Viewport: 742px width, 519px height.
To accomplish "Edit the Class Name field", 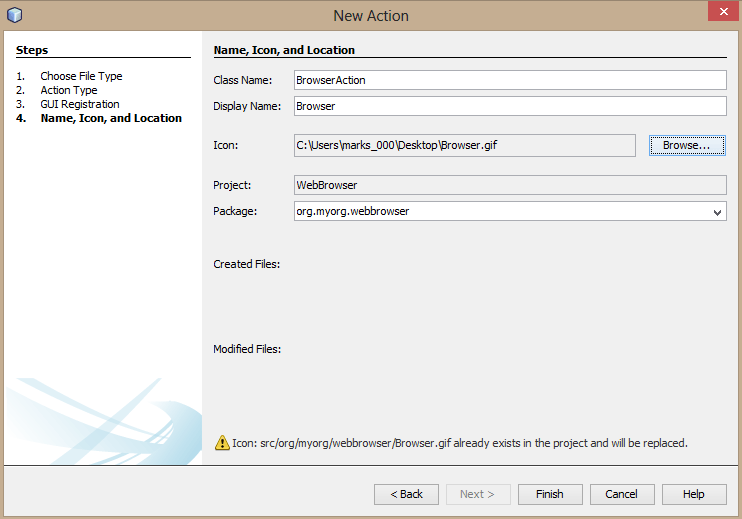I will click(509, 80).
